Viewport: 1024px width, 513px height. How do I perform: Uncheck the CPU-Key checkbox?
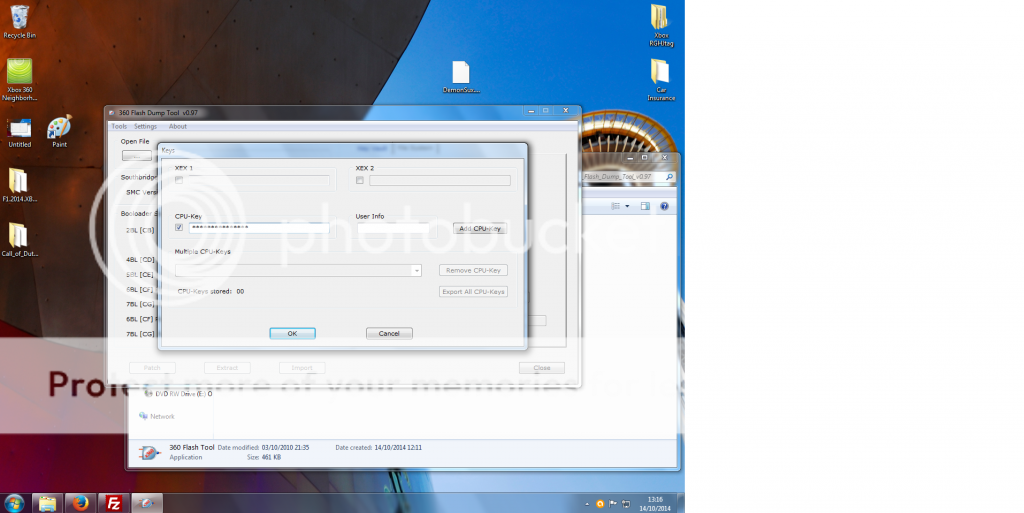[x=179, y=228]
